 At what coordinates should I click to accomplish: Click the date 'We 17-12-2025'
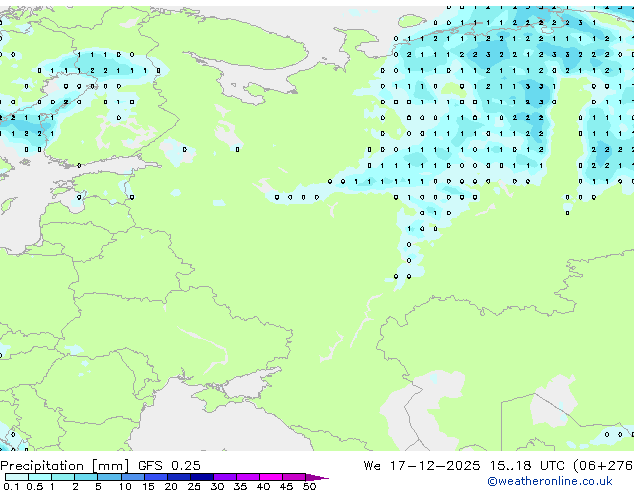coord(422,466)
